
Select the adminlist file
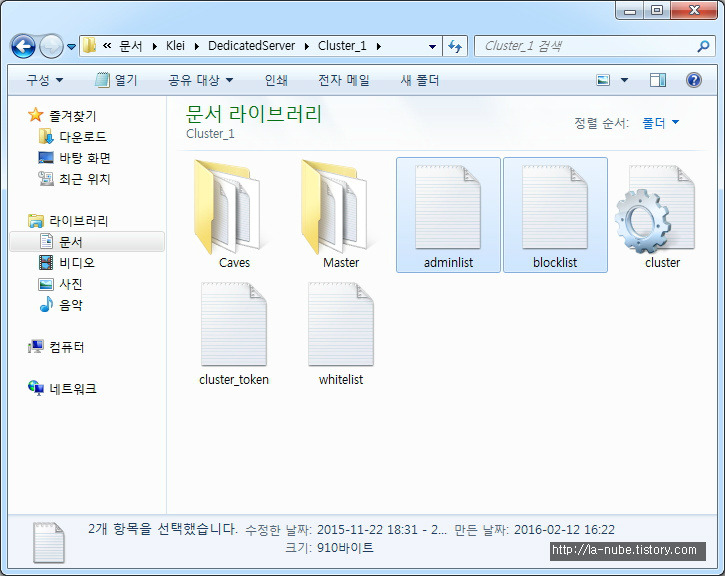tap(448, 215)
